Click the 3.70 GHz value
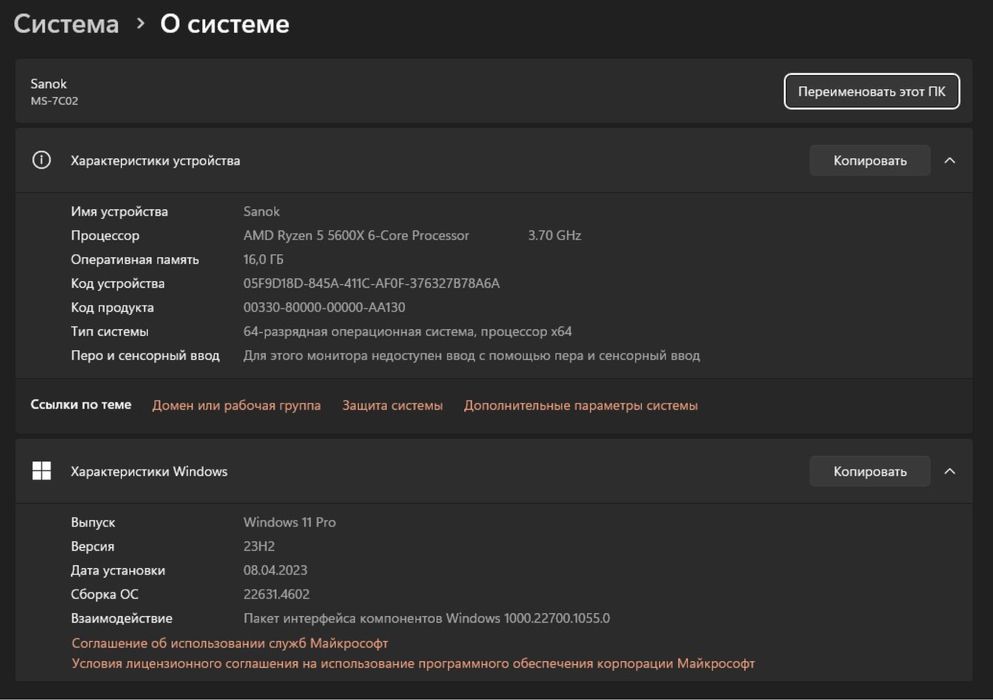 click(554, 236)
